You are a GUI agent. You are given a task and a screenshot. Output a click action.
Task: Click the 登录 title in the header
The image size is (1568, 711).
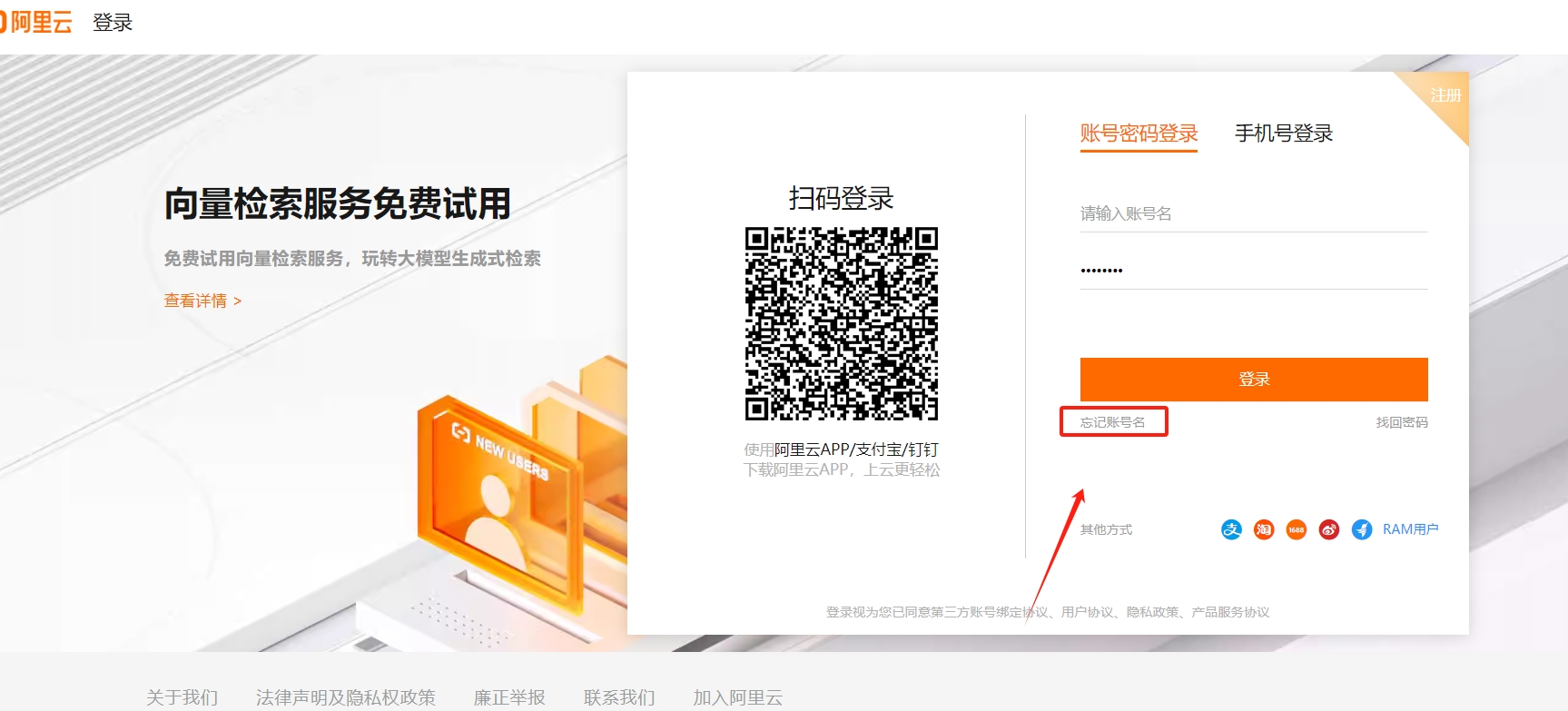coord(113,23)
